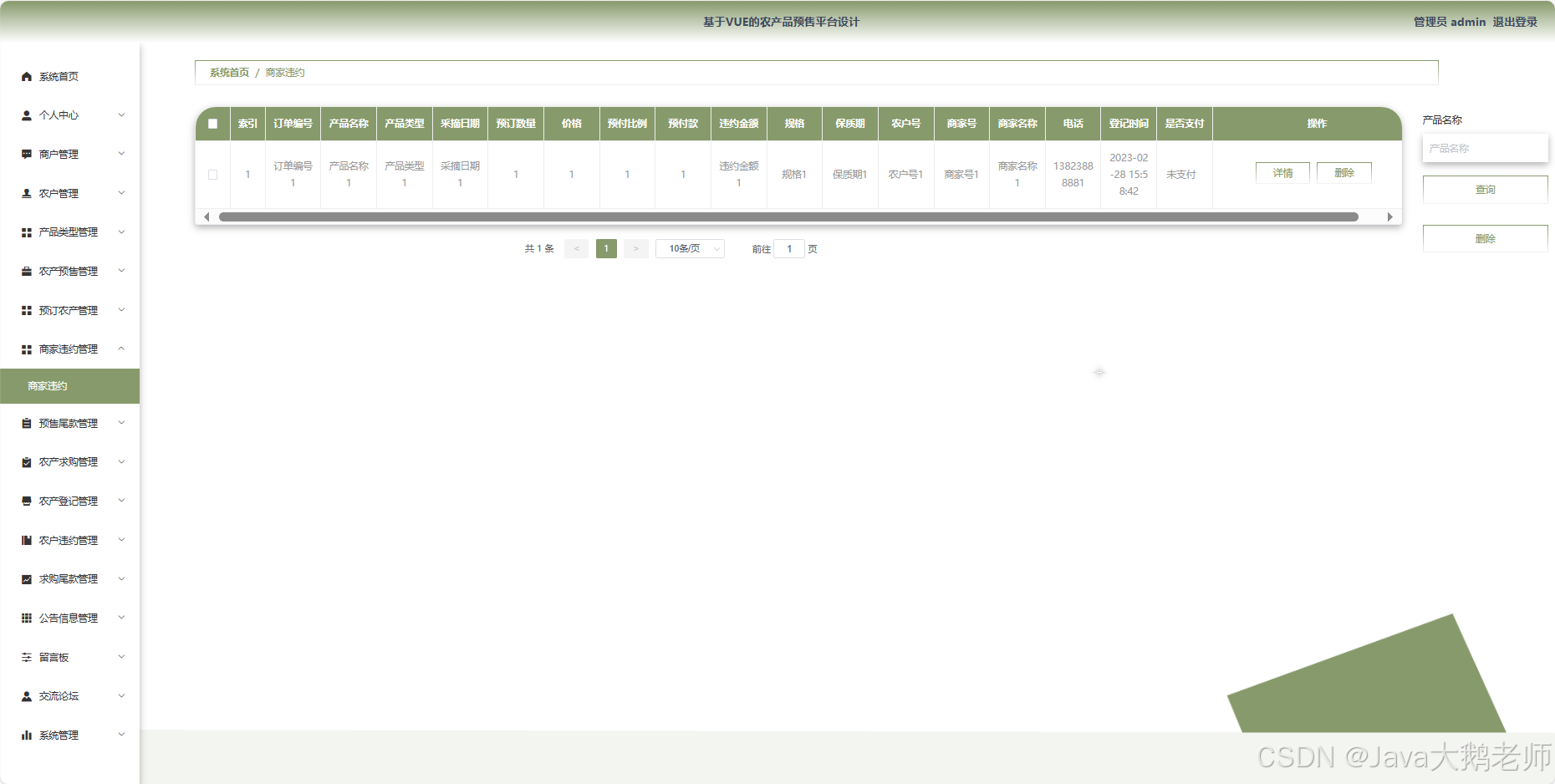Click the grid icon beside 产品类型管理
The height and width of the screenshot is (784, 1555).
click(x=27, y=232)
